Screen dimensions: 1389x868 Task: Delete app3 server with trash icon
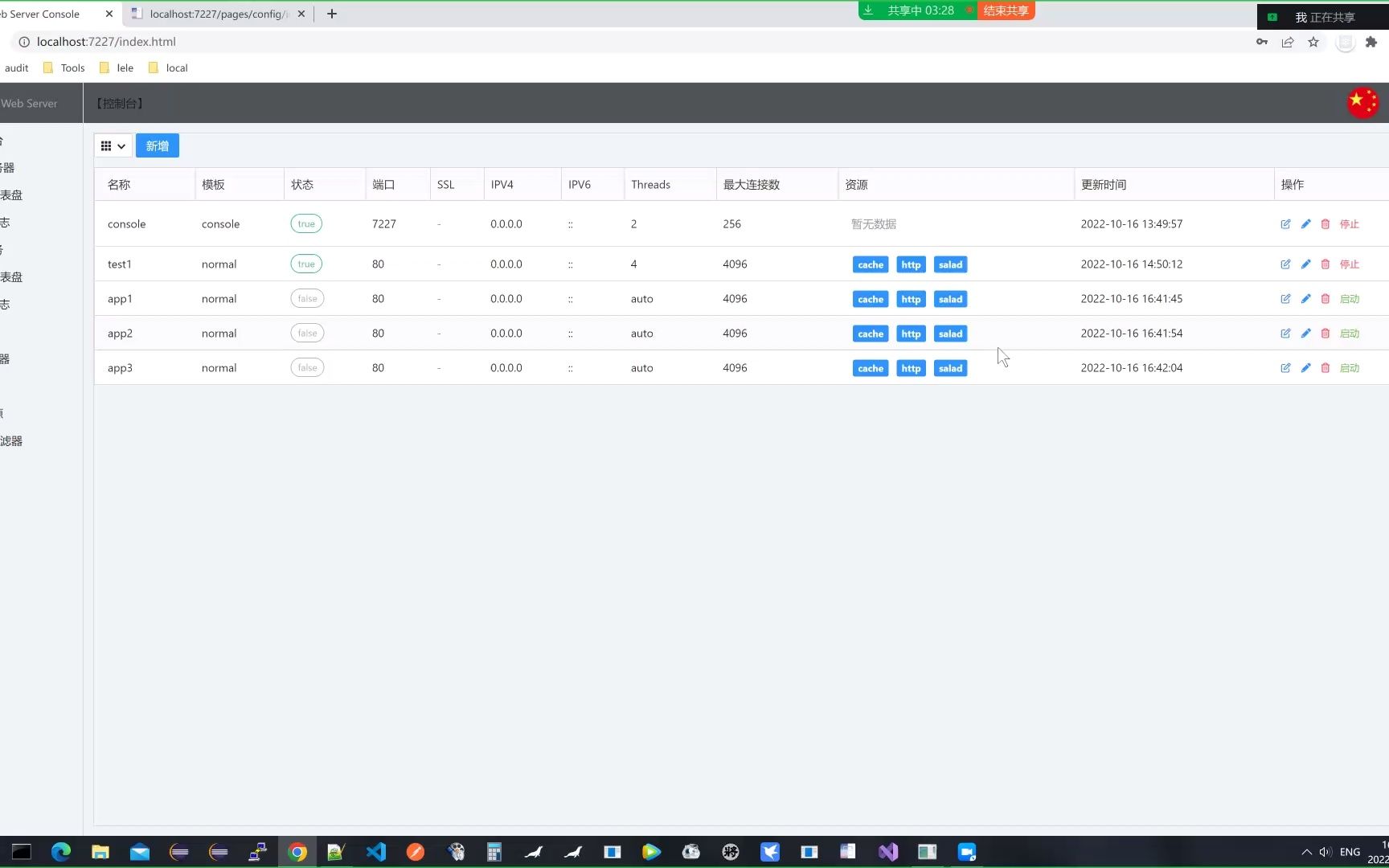pyautogui.click(x=1325, y=368)
